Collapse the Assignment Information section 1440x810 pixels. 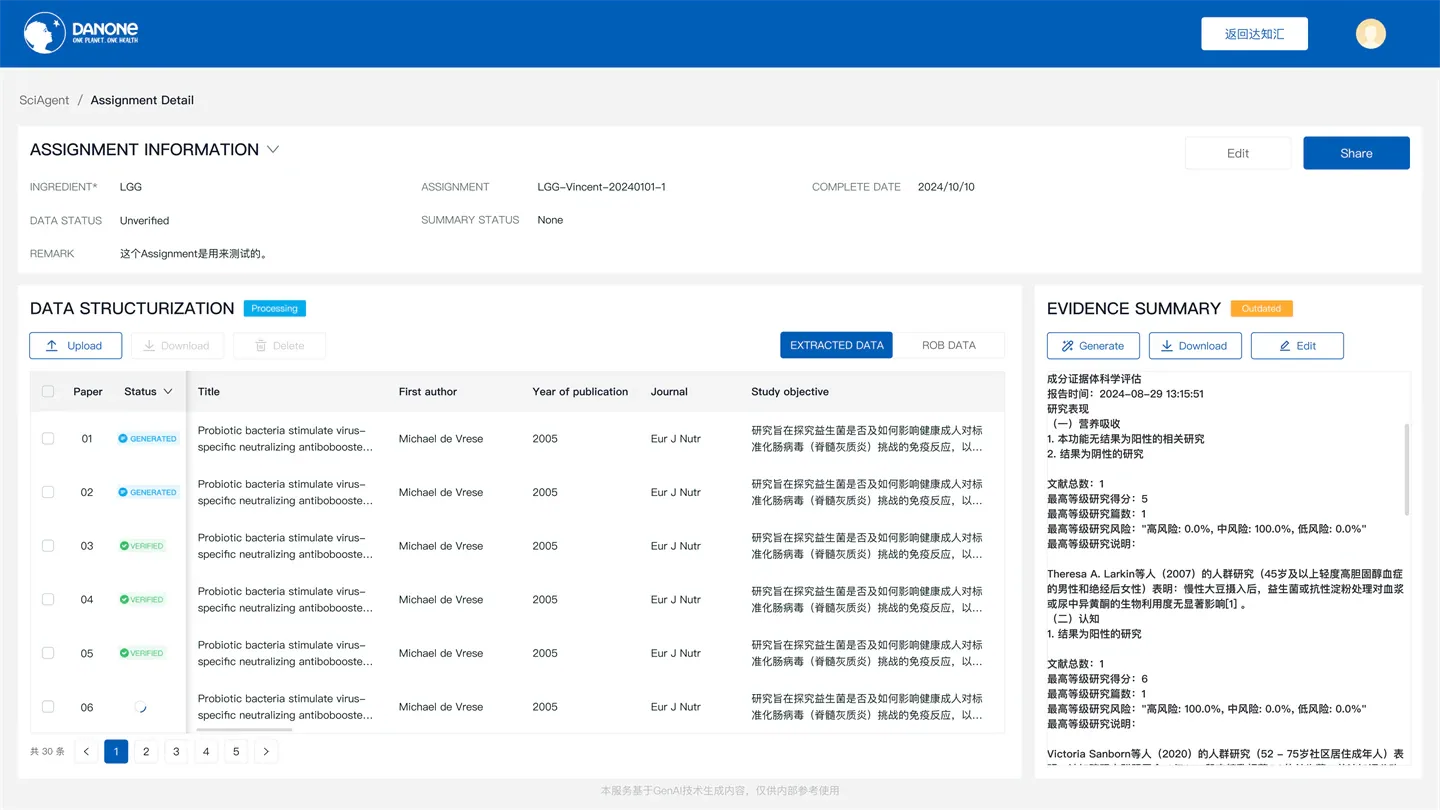point(272,149)
